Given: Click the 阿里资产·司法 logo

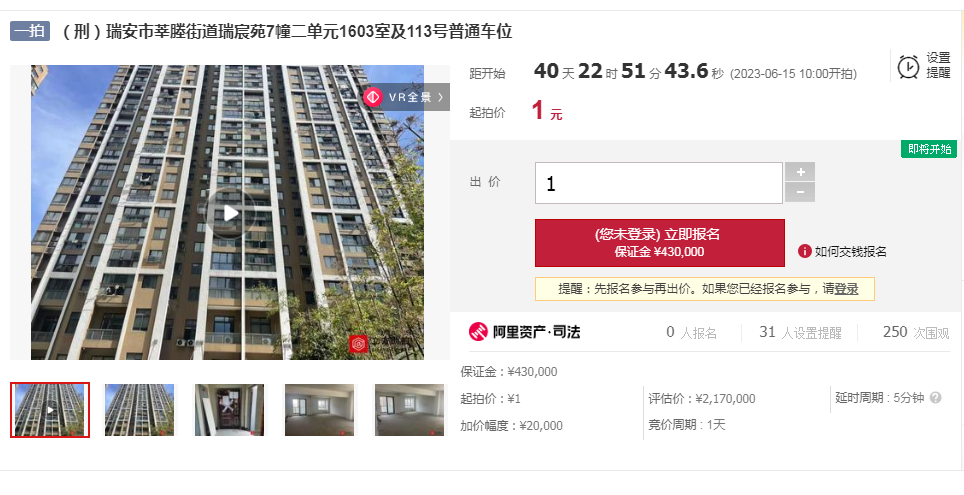Looking at the screenshot, I should click(524, 332).
